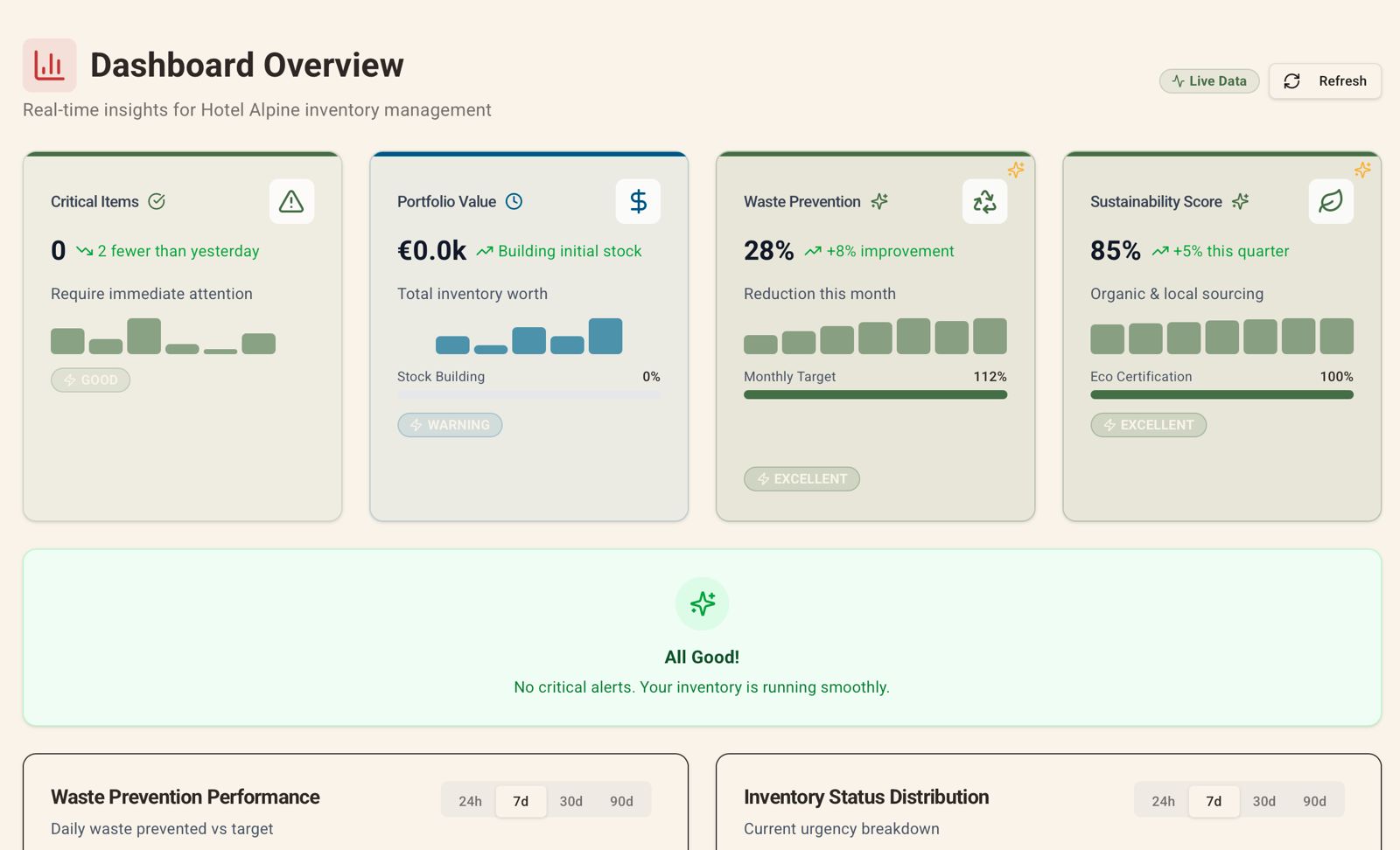
Task: Click the '100%' Eco Certification value
Action: pyautogui.click(x=1336, y=377)
